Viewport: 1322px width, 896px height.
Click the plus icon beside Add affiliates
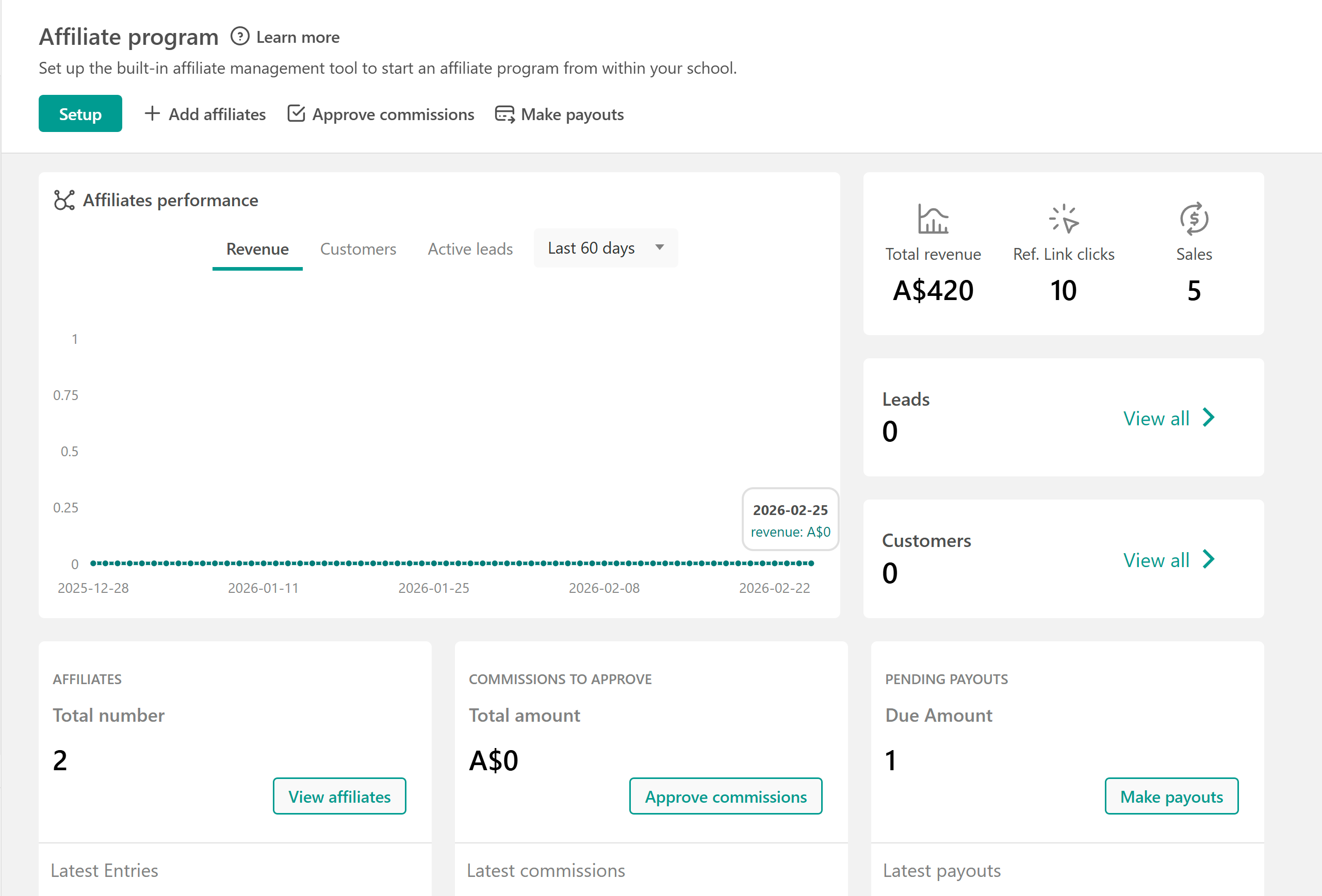152,114
